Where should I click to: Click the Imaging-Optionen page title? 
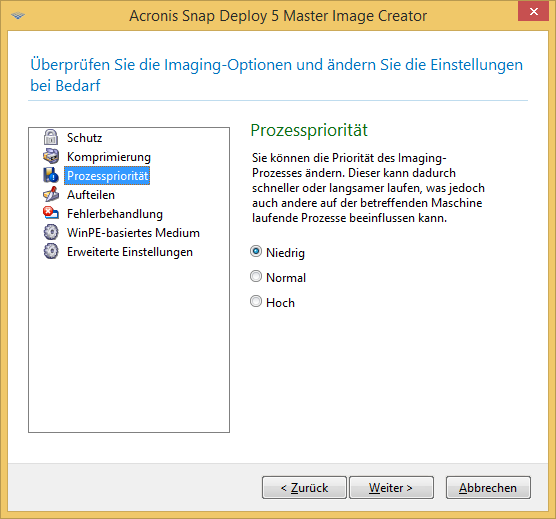pos(276,75)
